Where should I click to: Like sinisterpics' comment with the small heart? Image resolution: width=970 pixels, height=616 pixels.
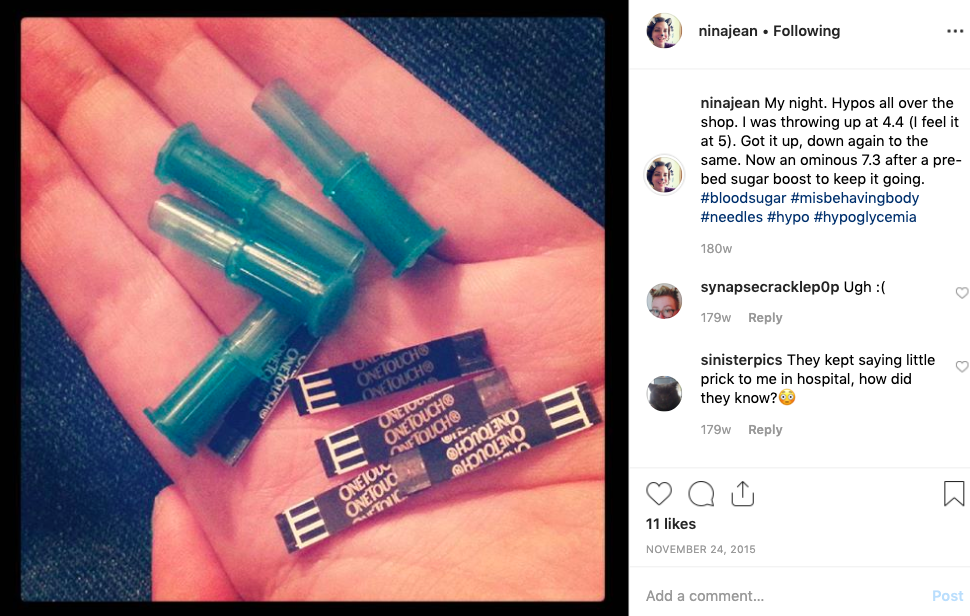pos(962,366)
